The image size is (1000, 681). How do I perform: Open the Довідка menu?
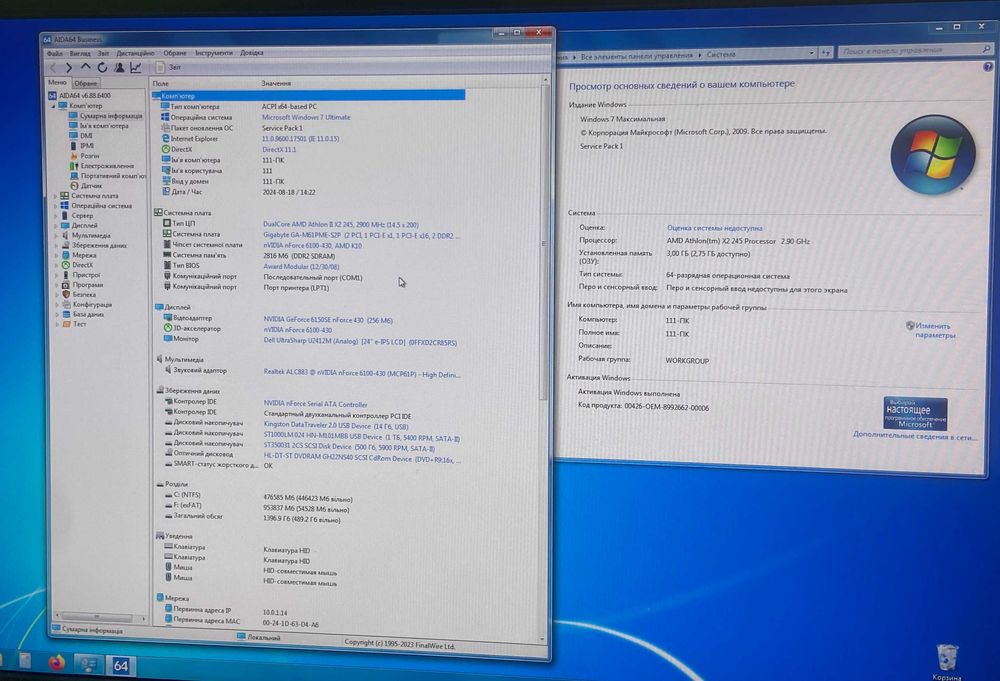point(252,53)
